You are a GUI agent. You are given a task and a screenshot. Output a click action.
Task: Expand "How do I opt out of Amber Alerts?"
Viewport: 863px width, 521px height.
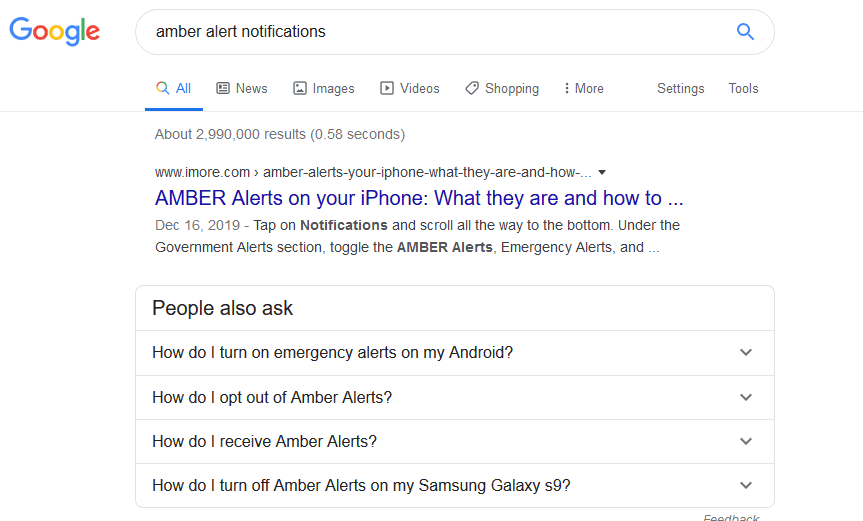tap(745, 397)
